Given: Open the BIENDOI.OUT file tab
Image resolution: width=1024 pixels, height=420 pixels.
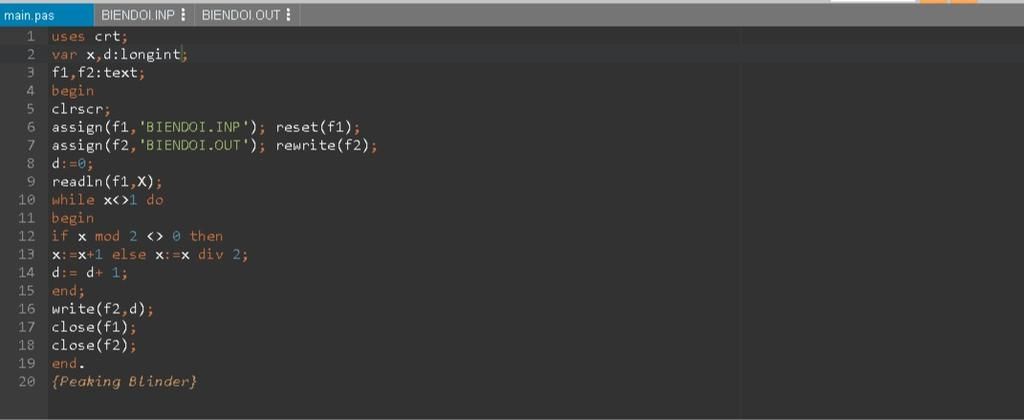Looking at the screenshot, I should pyautogui.click(x=240, y=15).
